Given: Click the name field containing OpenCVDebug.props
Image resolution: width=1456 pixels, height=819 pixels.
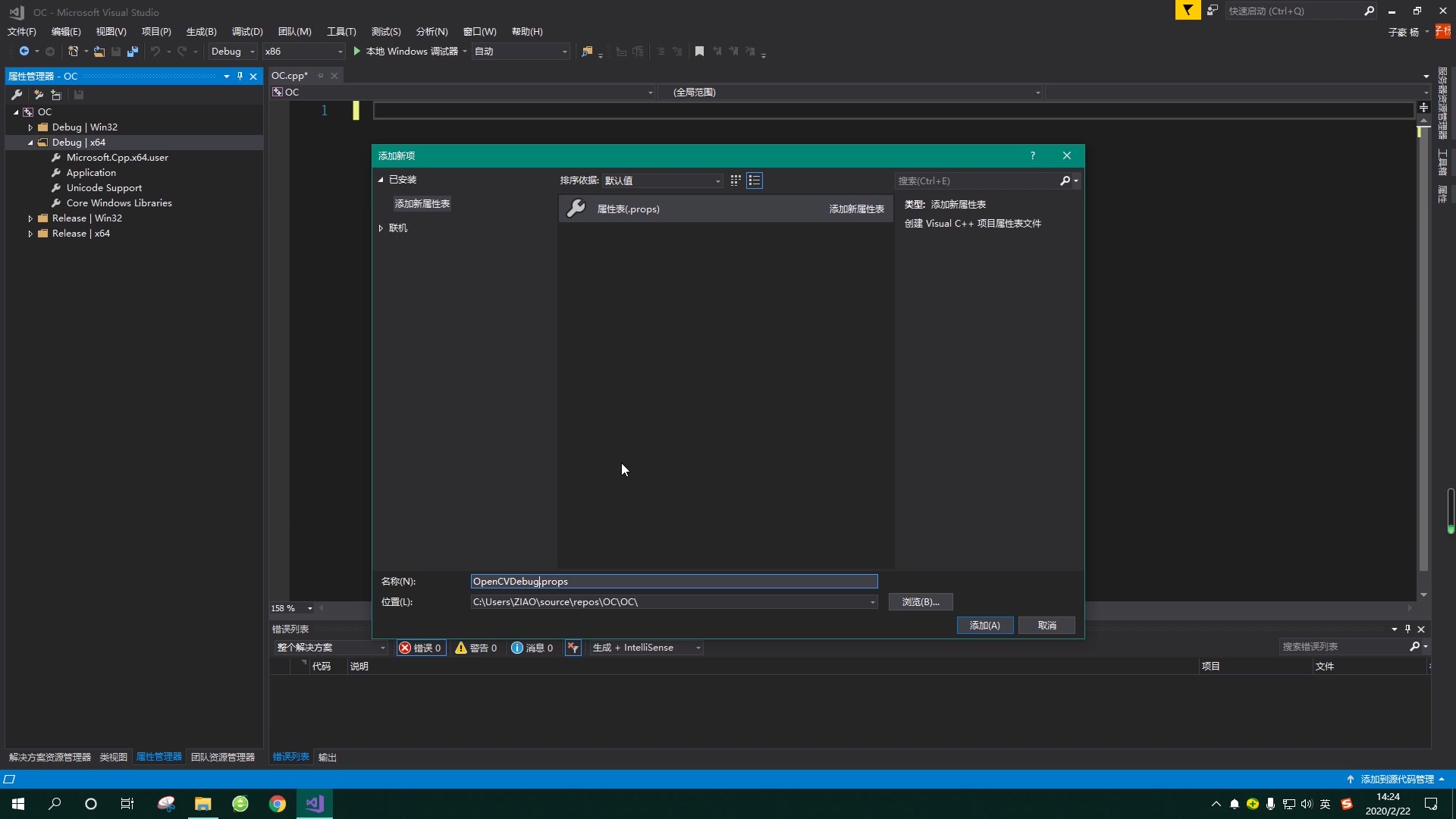Looking at the screenshot, I should [x=673, y=582].
